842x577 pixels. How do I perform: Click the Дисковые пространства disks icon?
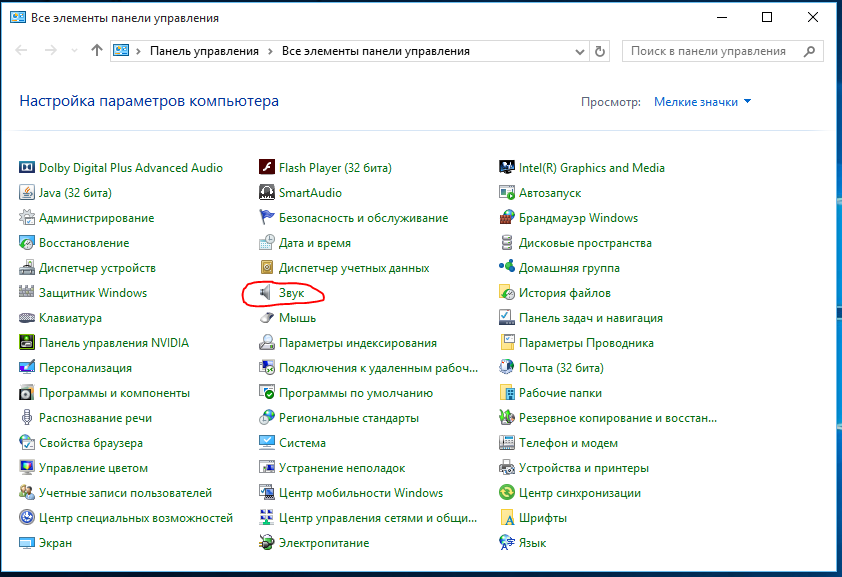point(507,243)
